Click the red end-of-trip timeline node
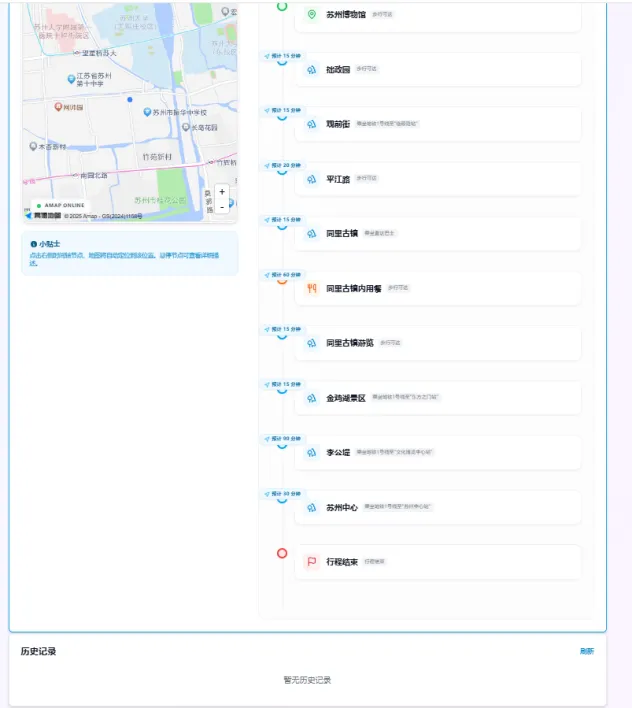 [x=282, y=553]
